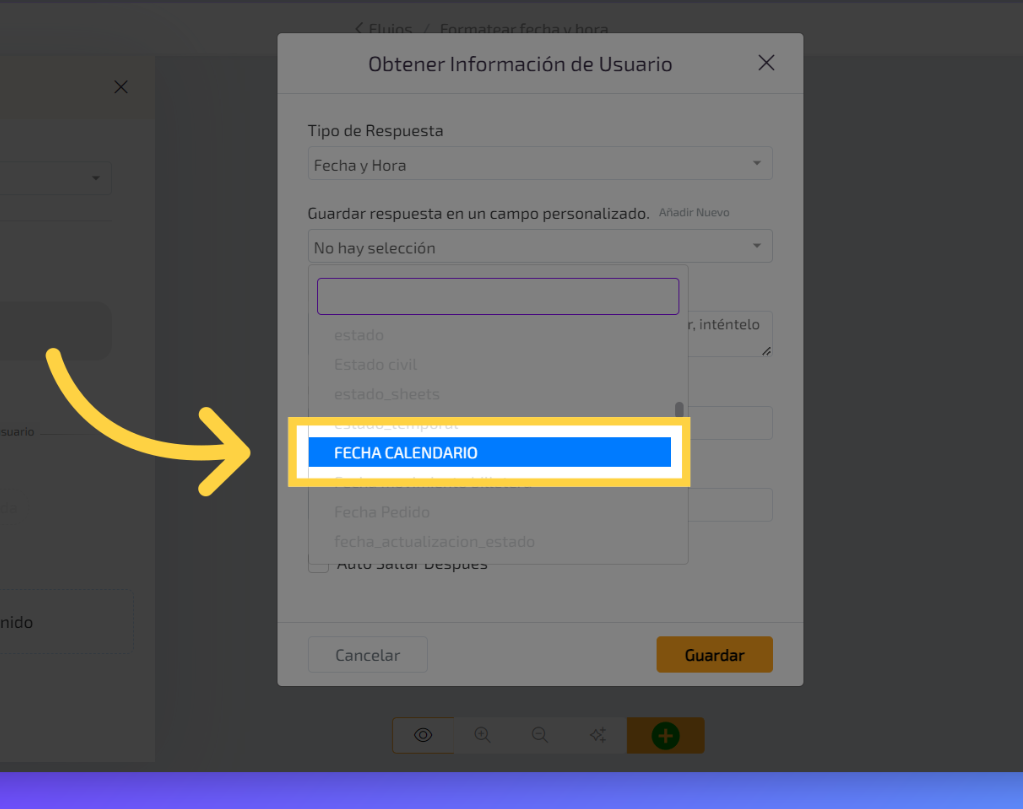1023x809 pixels.
Task: Click the green plus add icon
Action: (x=665, y=736)
